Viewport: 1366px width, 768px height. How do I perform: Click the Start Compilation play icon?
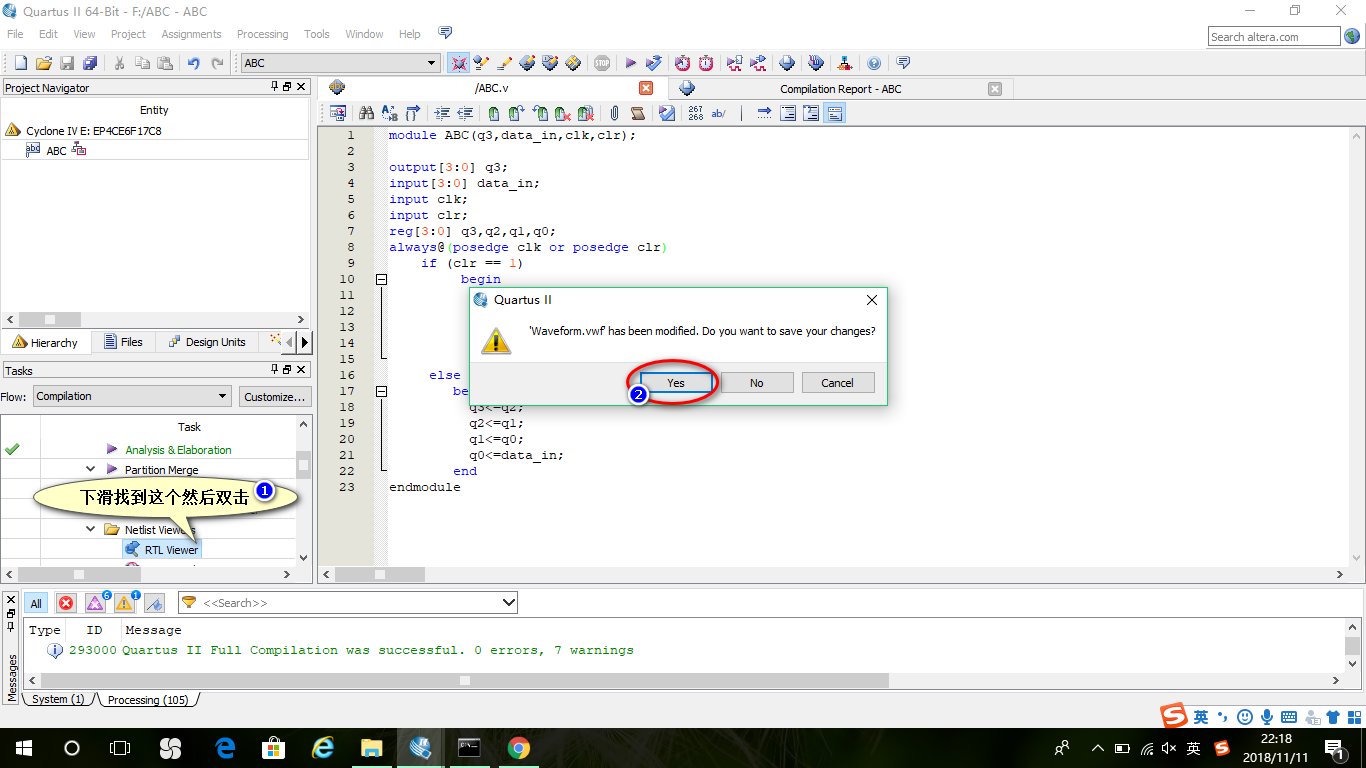point(631,63)
